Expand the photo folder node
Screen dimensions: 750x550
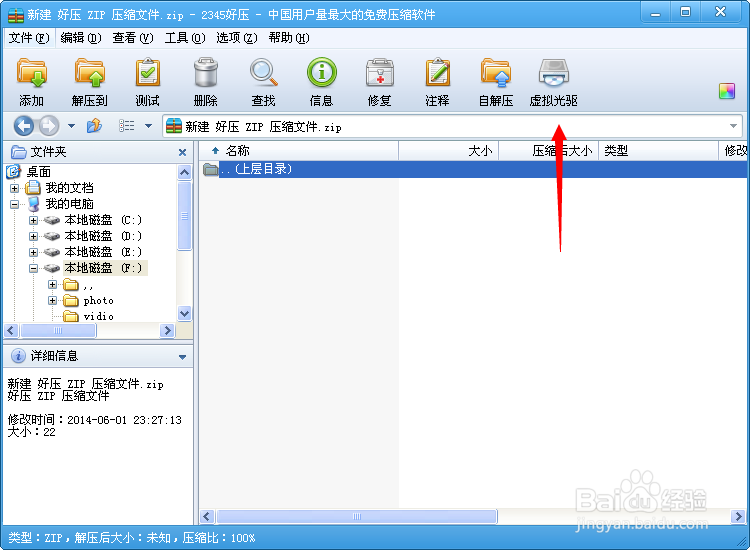tap(53, 300)
